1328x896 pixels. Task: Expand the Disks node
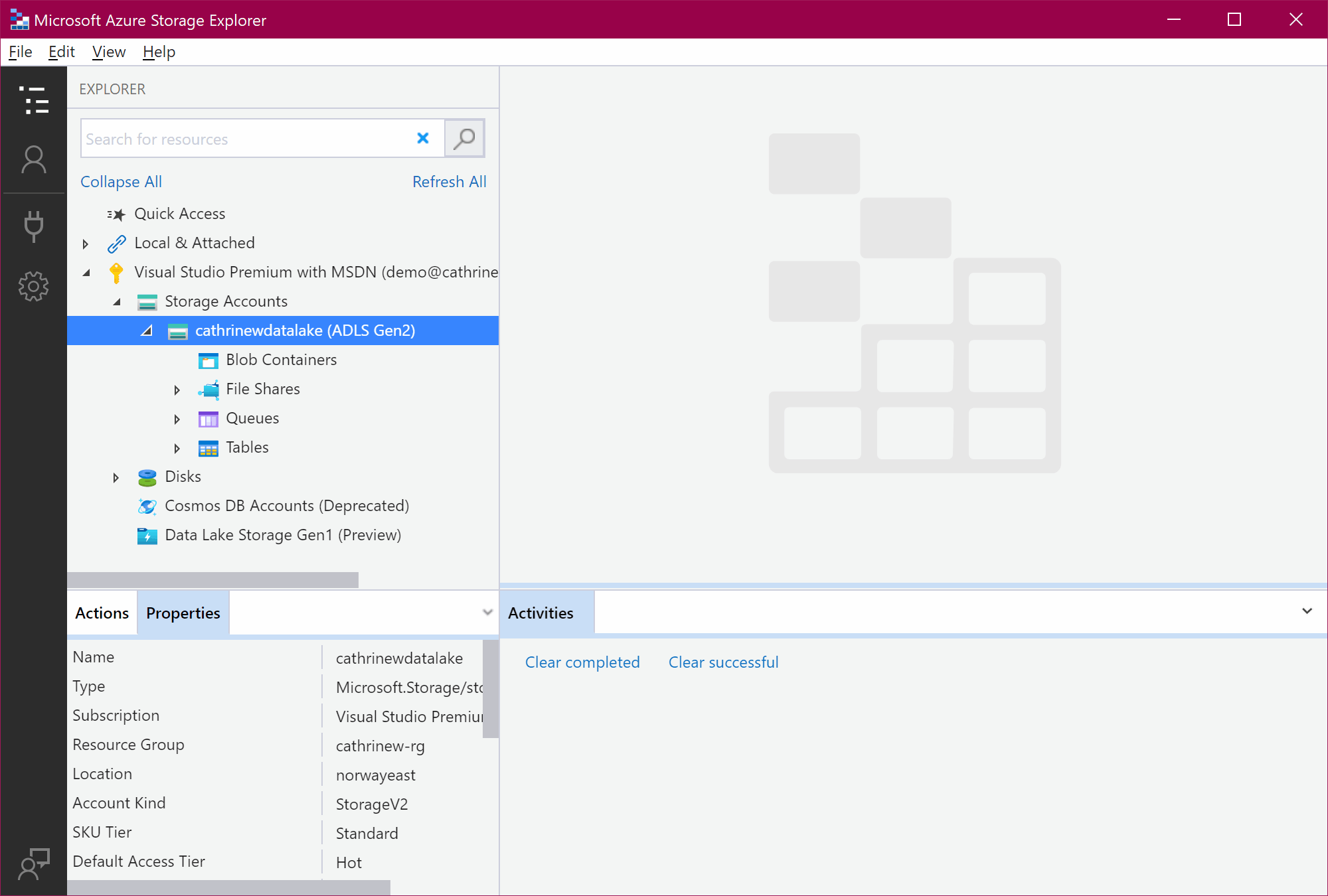coord(116,477)
